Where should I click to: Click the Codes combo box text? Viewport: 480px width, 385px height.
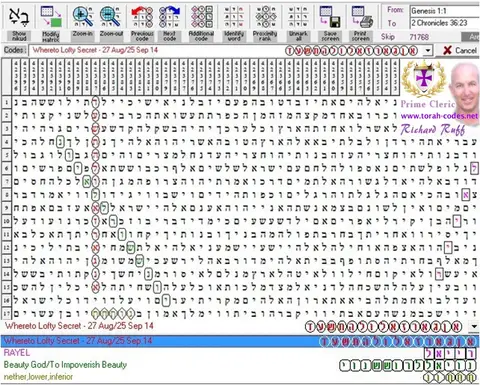(x=95, y=50)
